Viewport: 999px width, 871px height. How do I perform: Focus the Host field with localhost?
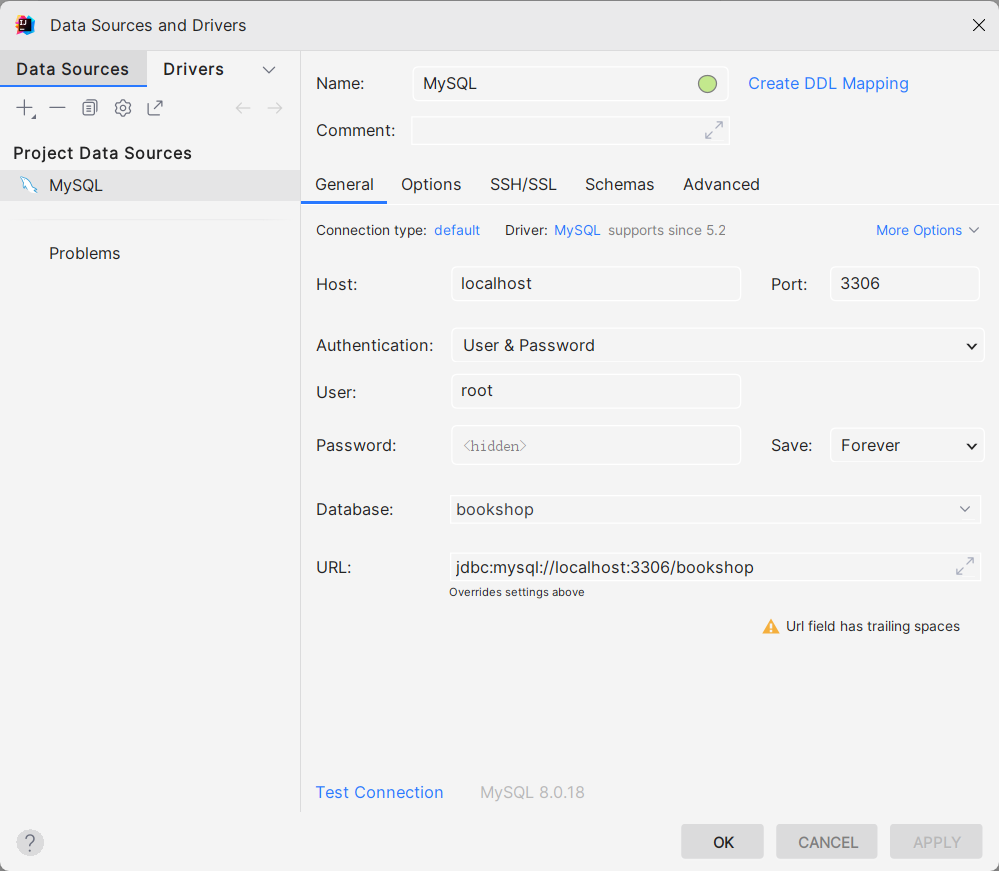[x=596, y=284]
